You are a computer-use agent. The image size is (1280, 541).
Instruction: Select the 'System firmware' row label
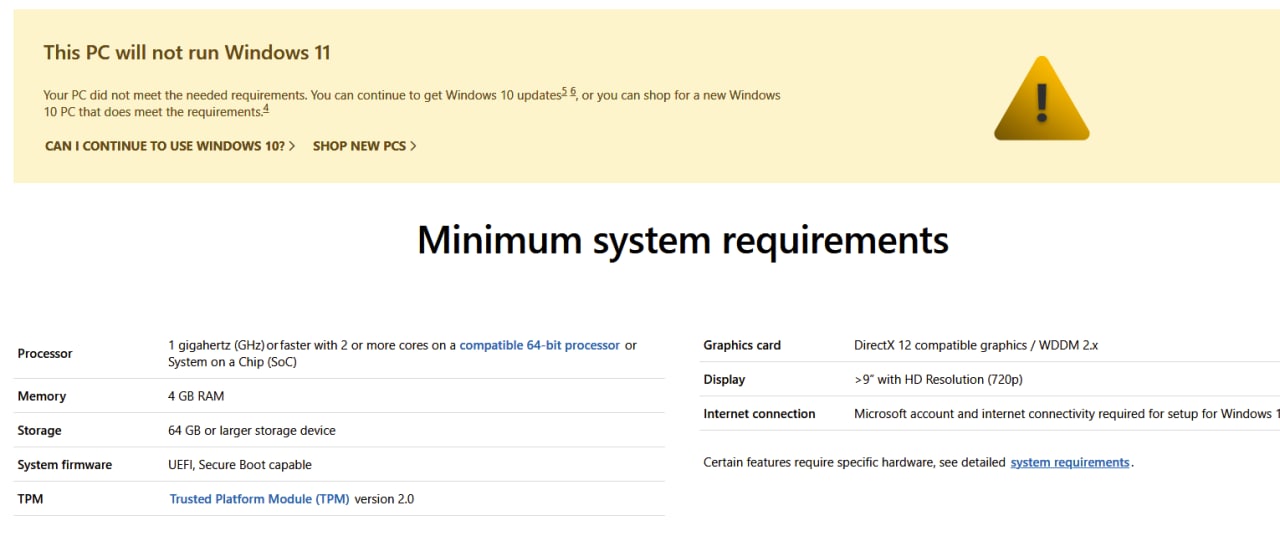pyautogui.click(x=65, y=465)
